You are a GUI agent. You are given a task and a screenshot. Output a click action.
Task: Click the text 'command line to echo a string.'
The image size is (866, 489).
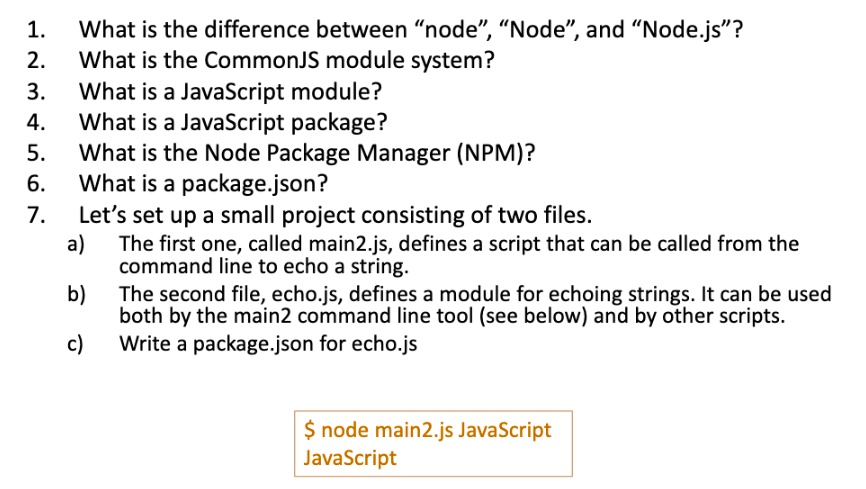point(264,266)
